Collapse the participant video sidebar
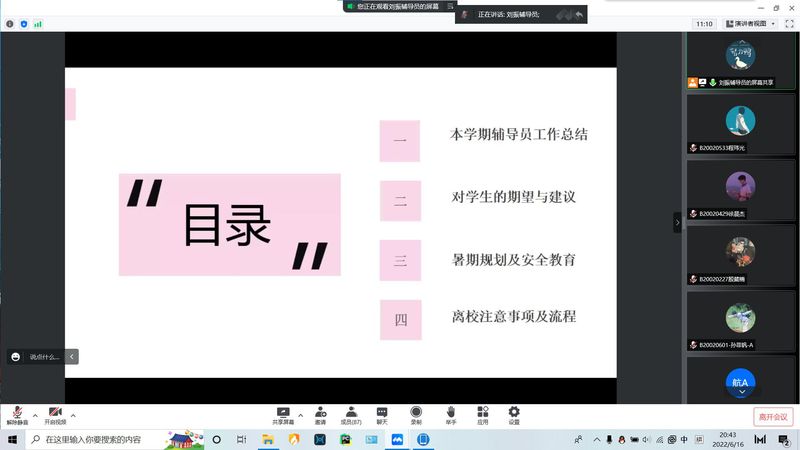Screen dimensions: 800x450 (677, 222)
